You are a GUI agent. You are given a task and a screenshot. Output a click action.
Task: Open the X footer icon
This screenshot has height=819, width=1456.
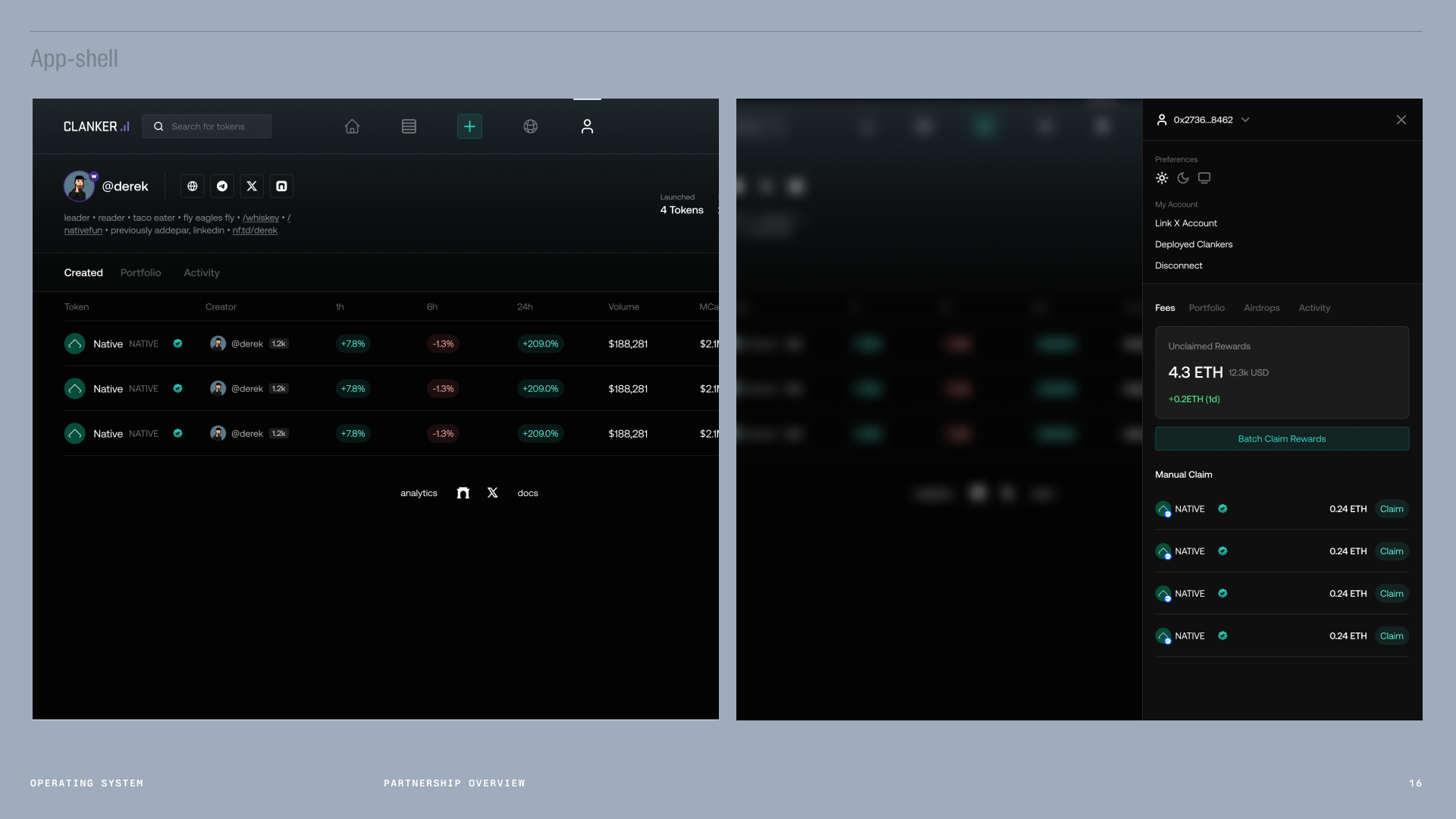[493, 493]
